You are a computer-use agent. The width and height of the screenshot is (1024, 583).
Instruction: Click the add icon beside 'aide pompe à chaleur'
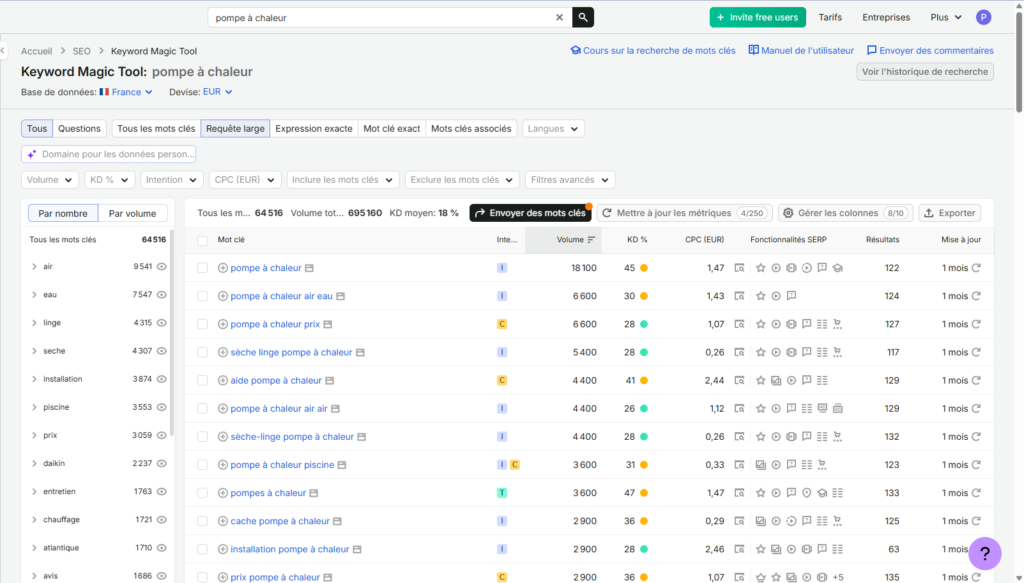223,380
